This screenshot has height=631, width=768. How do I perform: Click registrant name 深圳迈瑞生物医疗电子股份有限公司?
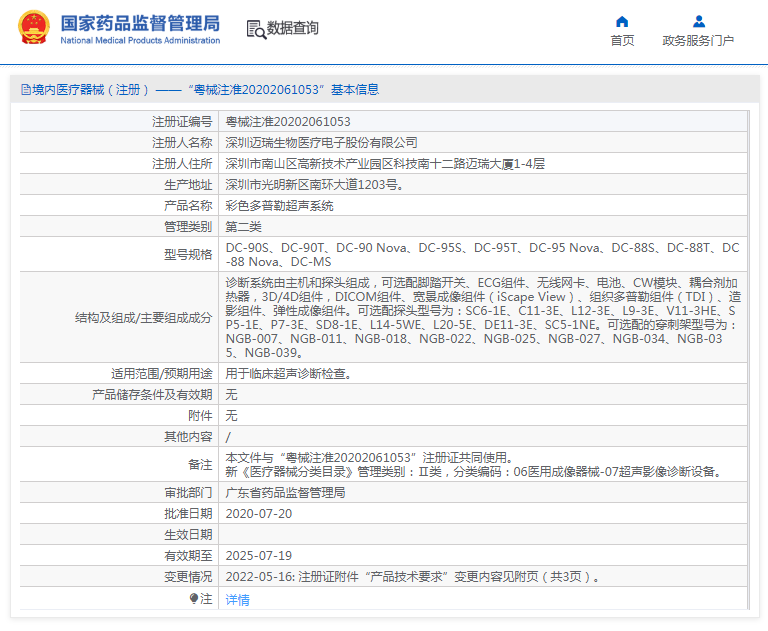[x=321, y=143]
